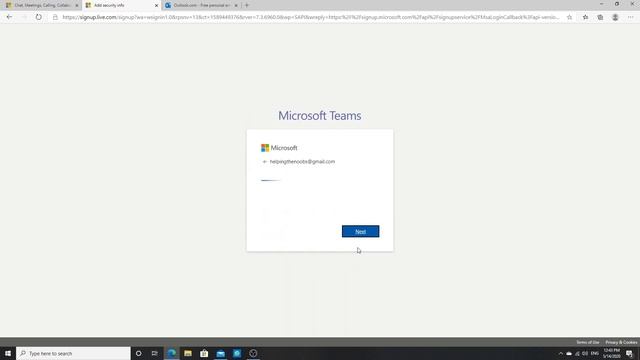Reload the current page

tap(38, 17)
